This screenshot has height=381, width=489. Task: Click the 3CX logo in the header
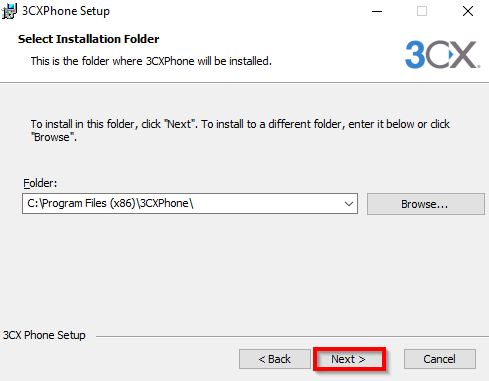click(442, 54)
